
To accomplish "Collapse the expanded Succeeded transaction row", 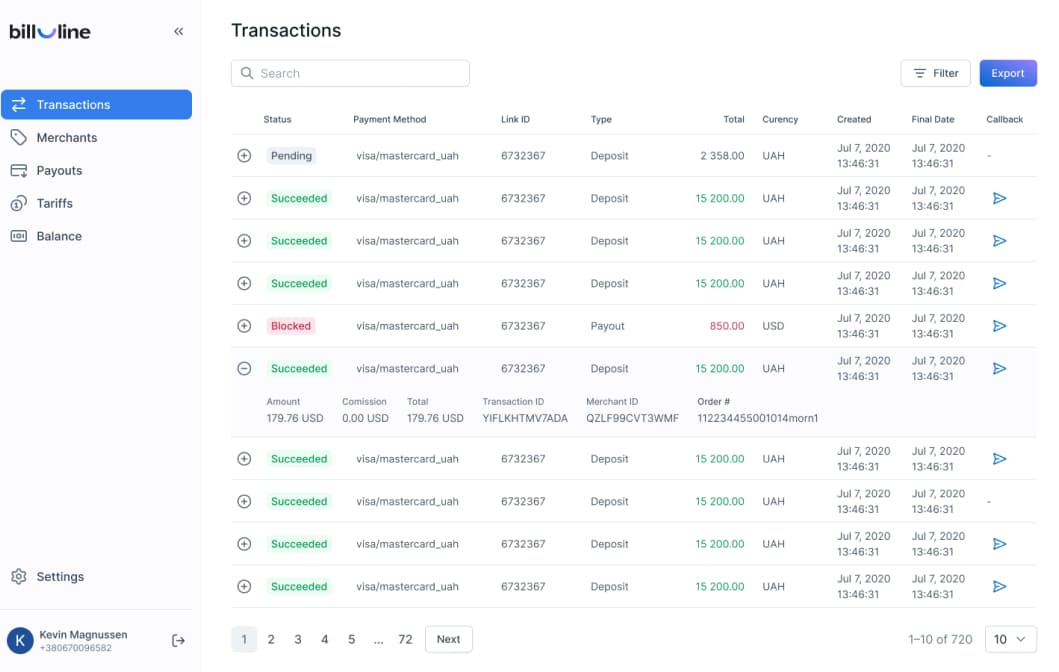I will point(244,369).
